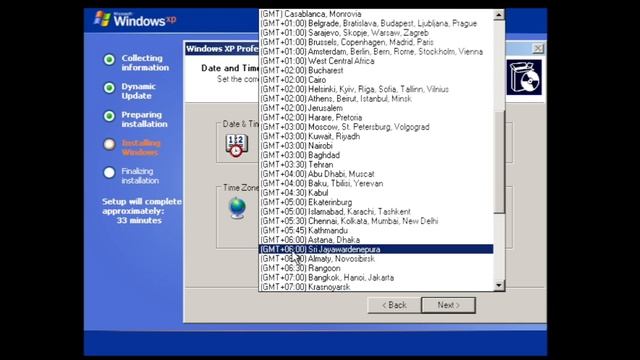Go to the next setup page
This screenshot has height=360, width=640.
tap(448, 305)
